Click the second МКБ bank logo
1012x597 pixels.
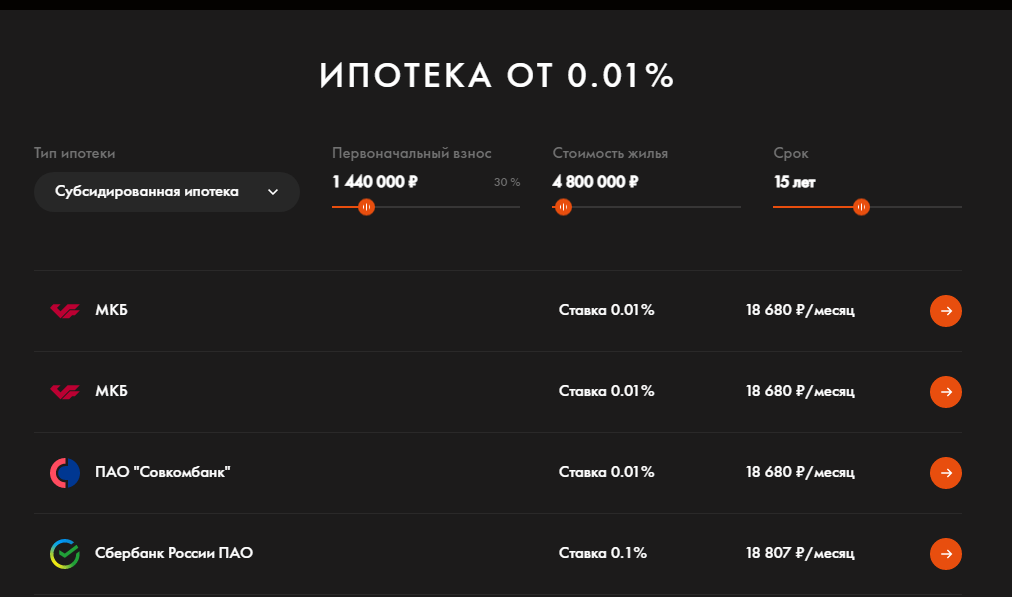coord(65,392)
